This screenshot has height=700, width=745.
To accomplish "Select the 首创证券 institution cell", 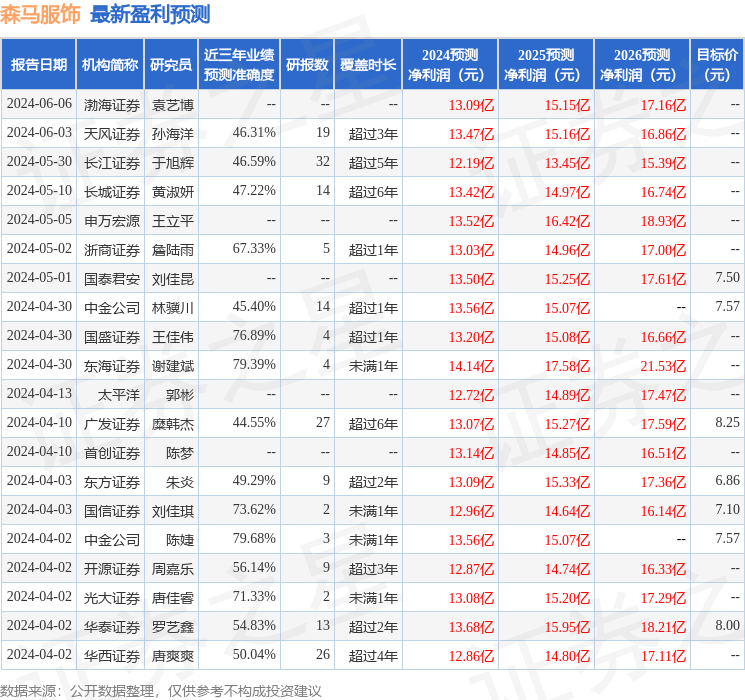I will (112, 453).
